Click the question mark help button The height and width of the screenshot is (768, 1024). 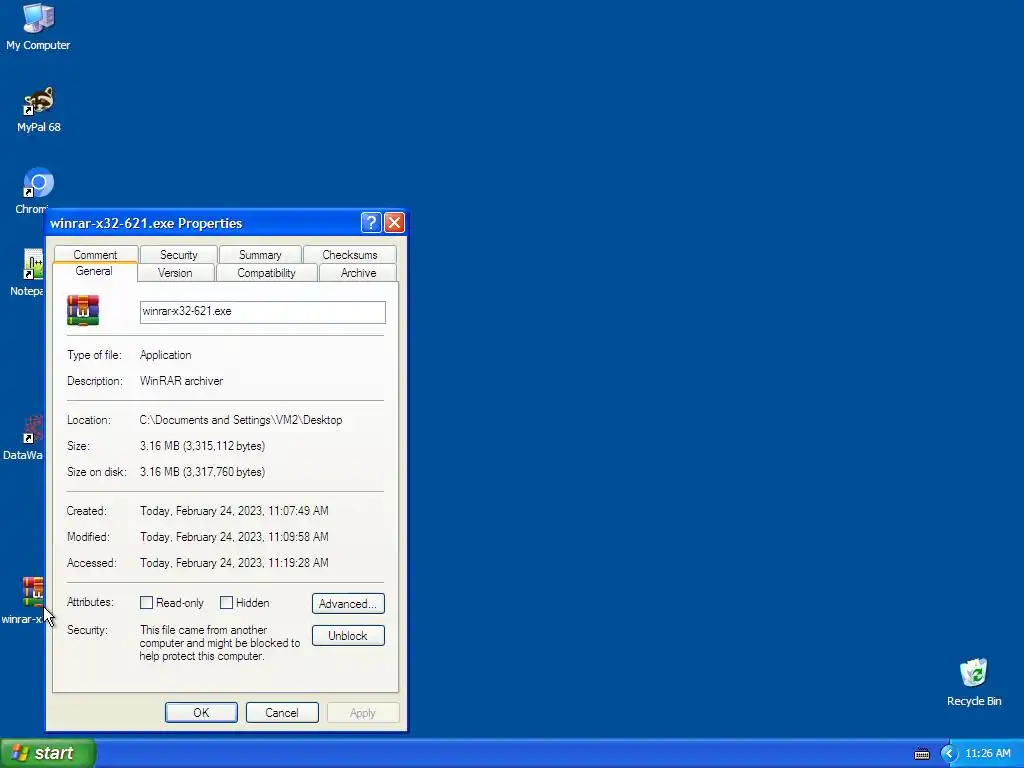[371, 223]
